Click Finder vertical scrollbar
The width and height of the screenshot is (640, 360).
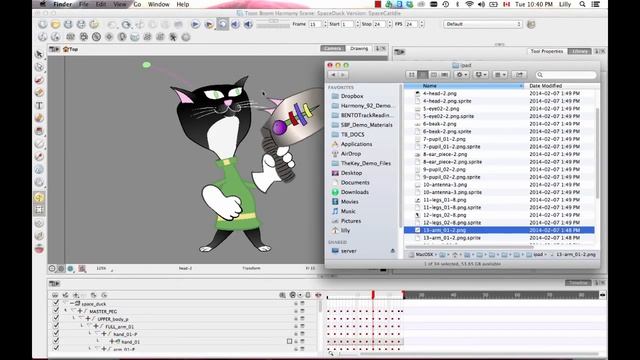click(x=597, y=153)
